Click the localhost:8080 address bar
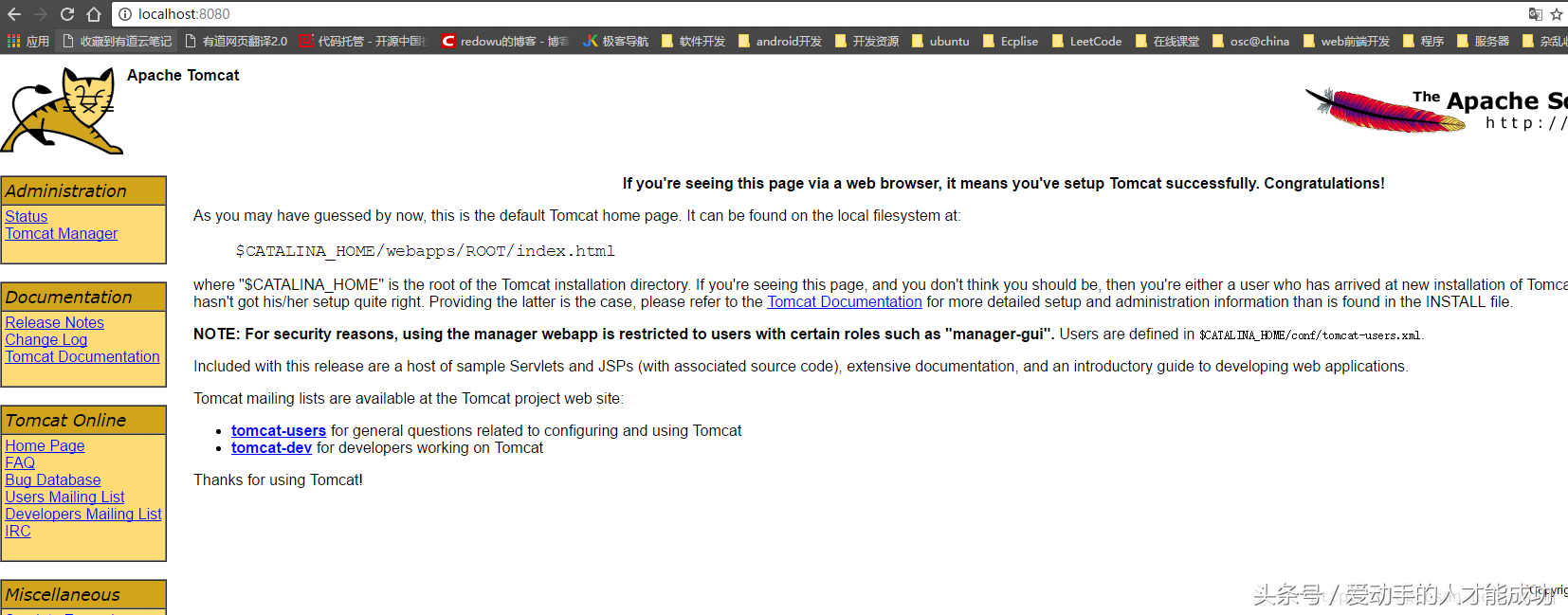The width and height of the screenshot is (1568, 615). 815,14
